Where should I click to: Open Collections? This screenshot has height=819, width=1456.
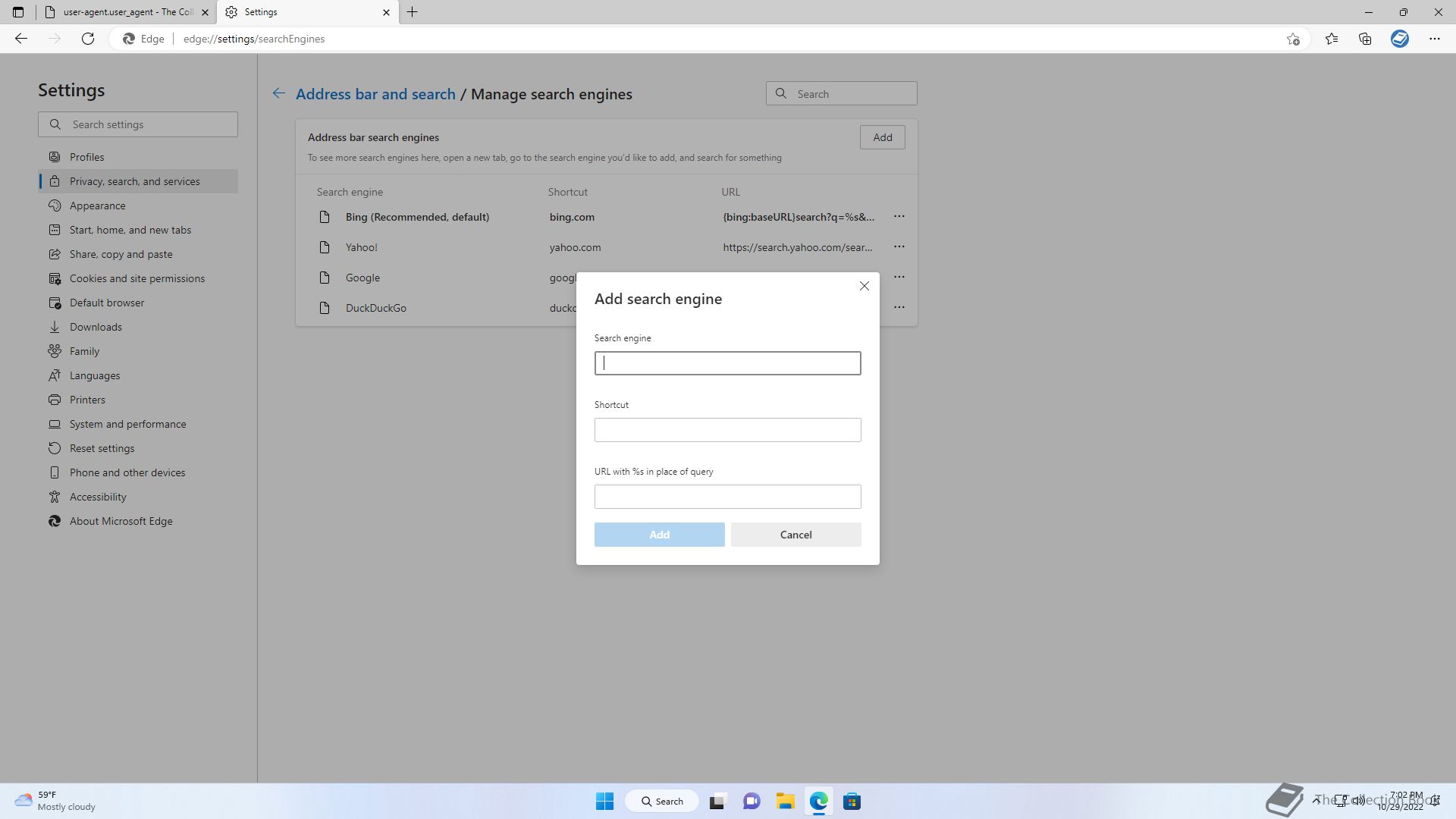pyautogui.click(x=1365, y=39)
